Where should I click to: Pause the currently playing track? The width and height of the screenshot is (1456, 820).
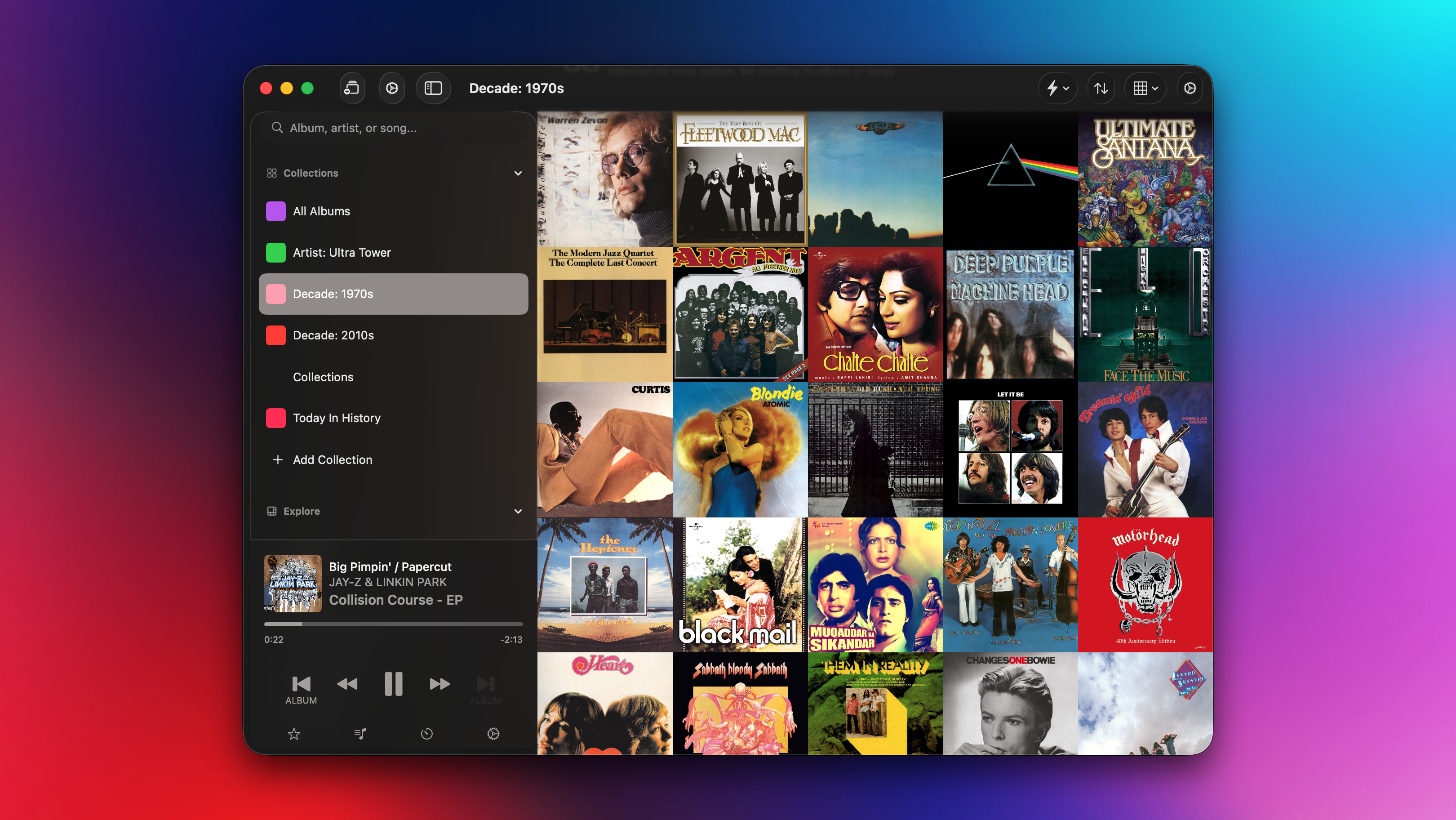[x=393, y=684]
